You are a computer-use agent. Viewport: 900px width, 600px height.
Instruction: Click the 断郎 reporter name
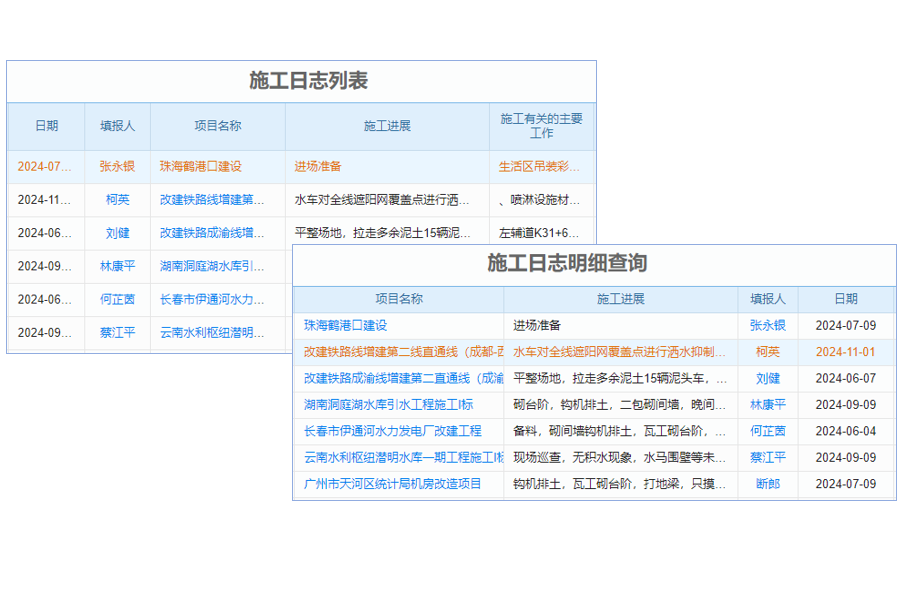pos(767,485)
